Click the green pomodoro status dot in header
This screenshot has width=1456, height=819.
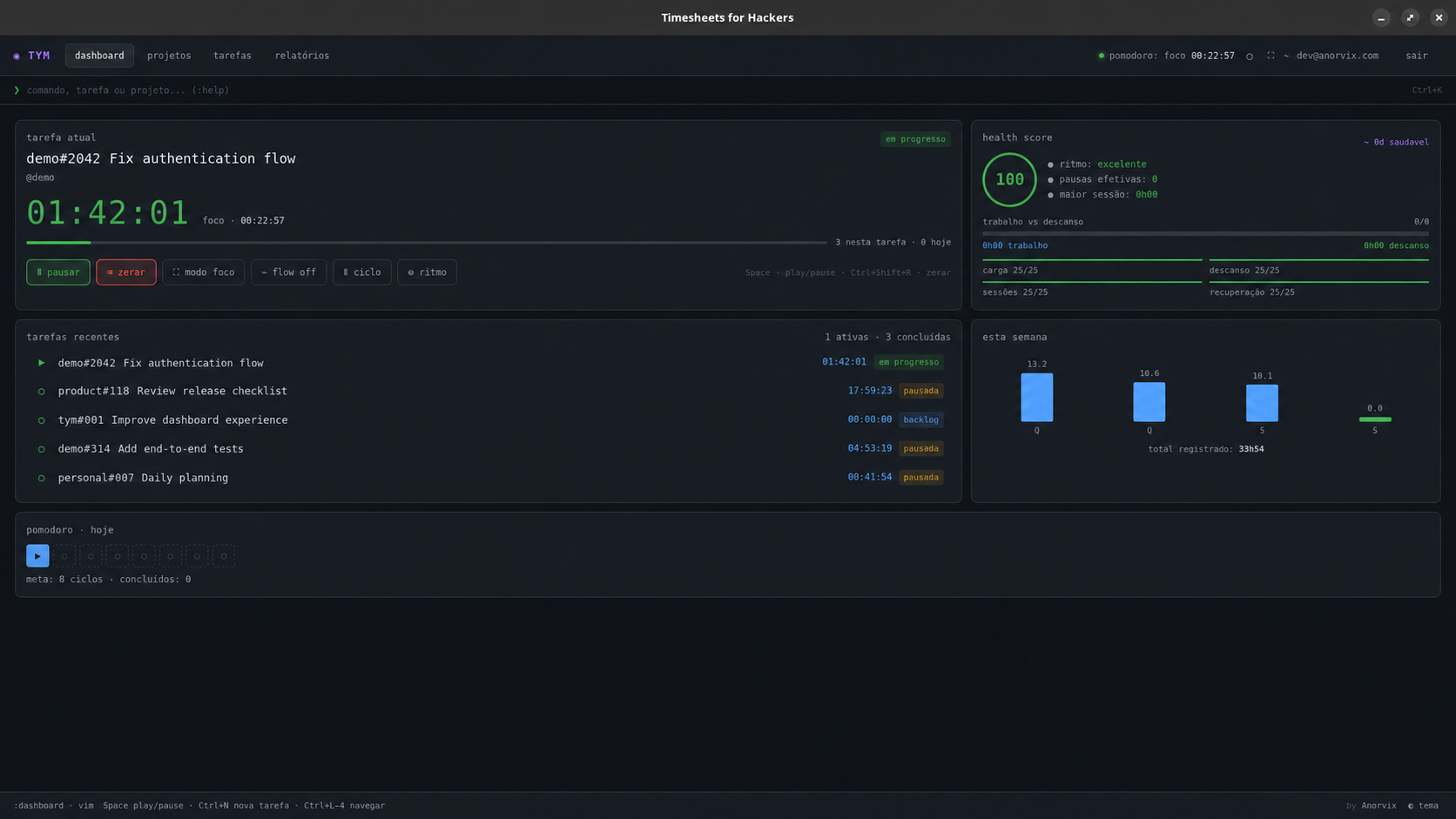coord(1102,56)
